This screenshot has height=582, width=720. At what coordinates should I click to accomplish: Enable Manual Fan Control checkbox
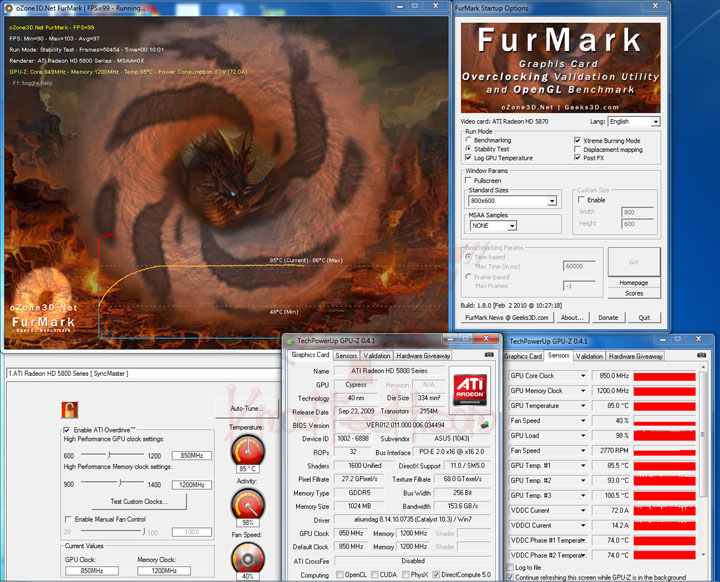[68, 519]
